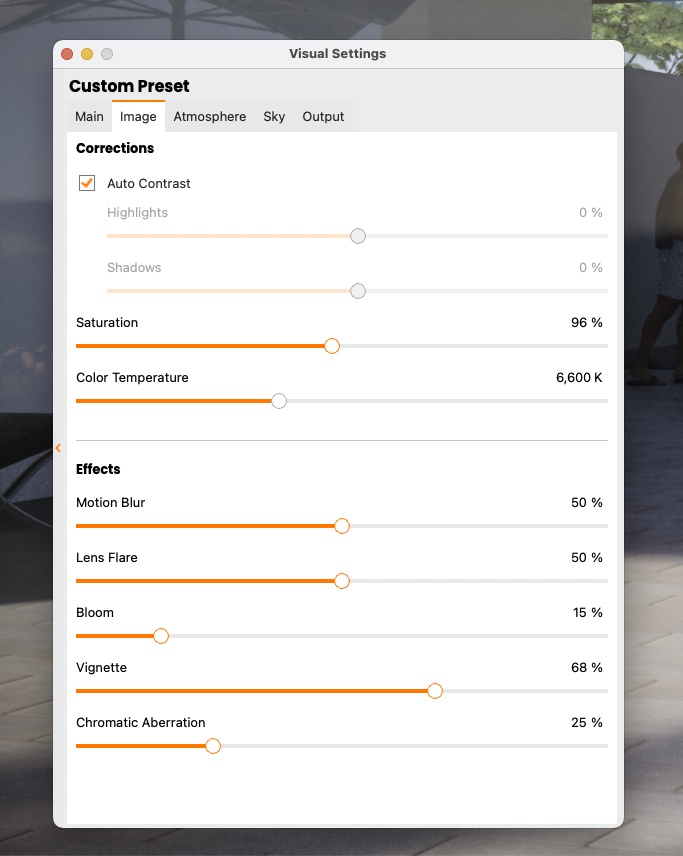Click the Vignette 68 % value field
This screenshot has width=683, height=856.
click(586, 668)
